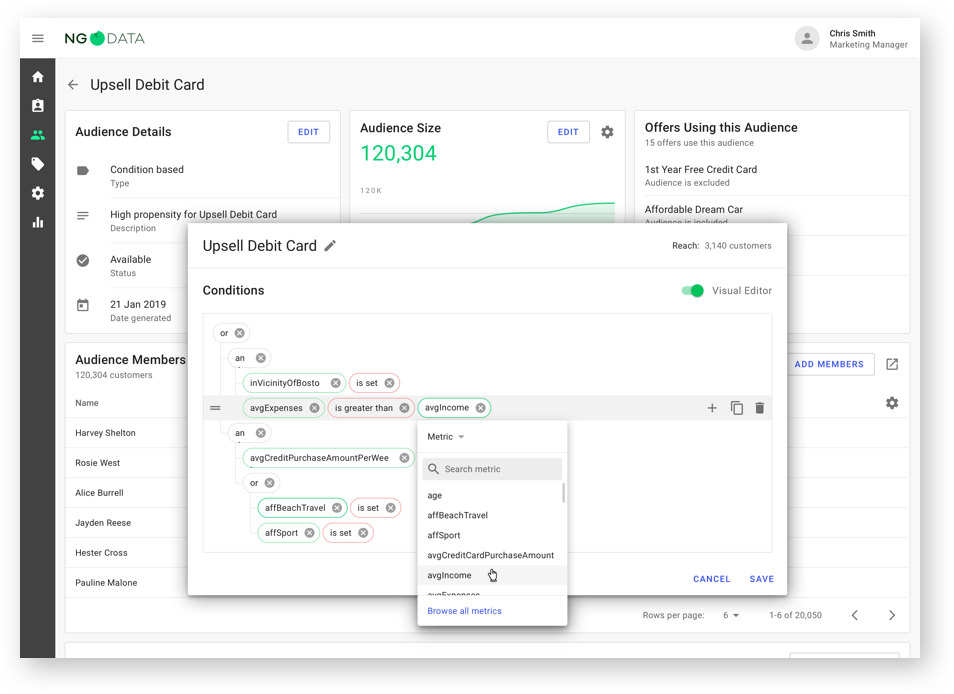Open the Analytics bar-chart sidebar icon

point(37,222)
